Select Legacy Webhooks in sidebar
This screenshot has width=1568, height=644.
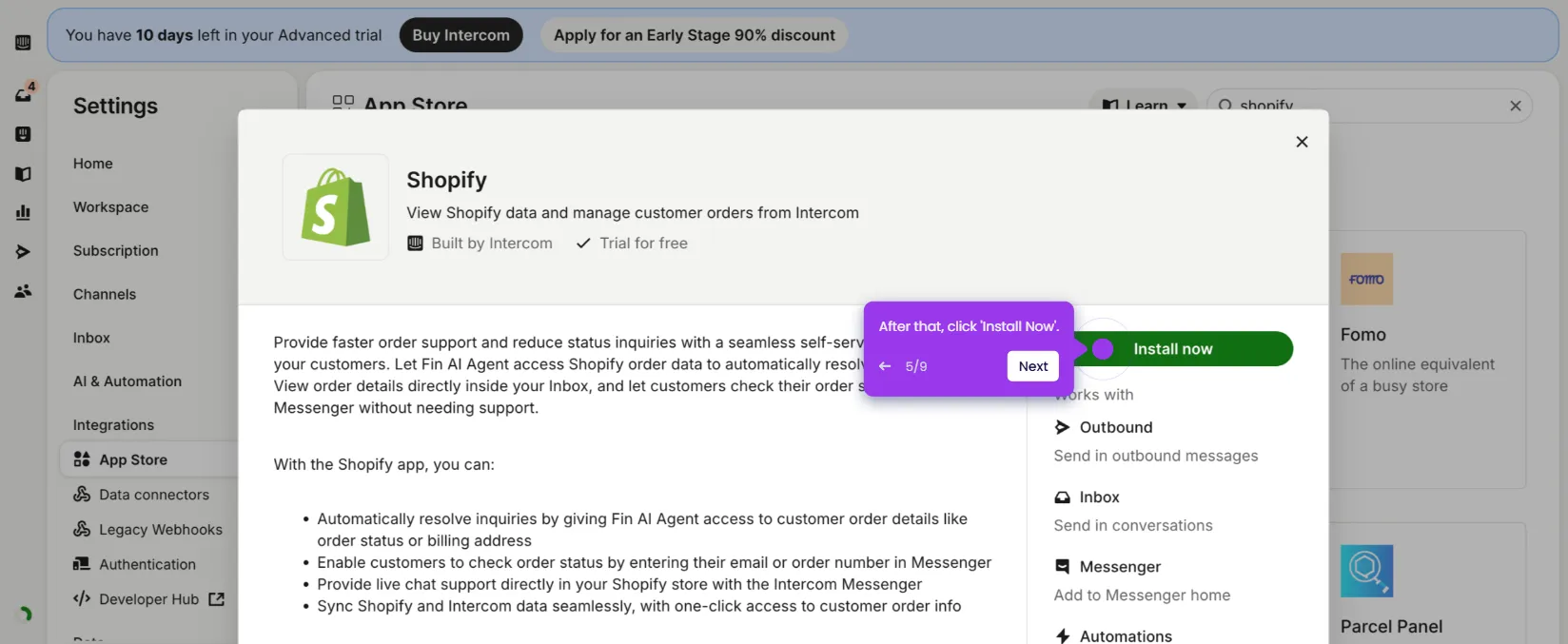161,529
